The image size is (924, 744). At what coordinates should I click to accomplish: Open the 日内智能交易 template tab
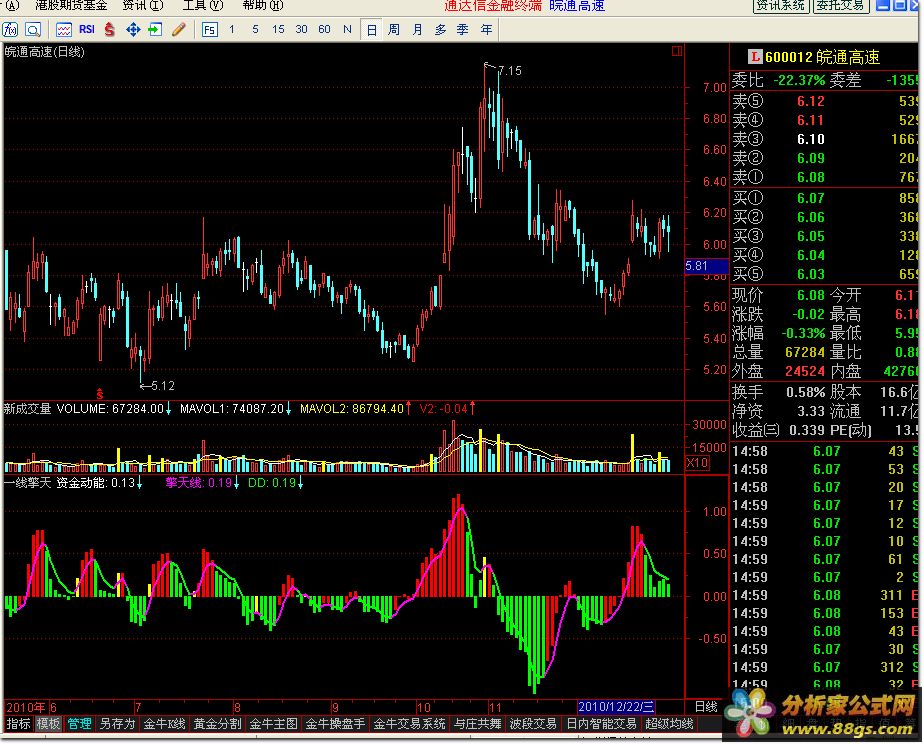[601, 723]
